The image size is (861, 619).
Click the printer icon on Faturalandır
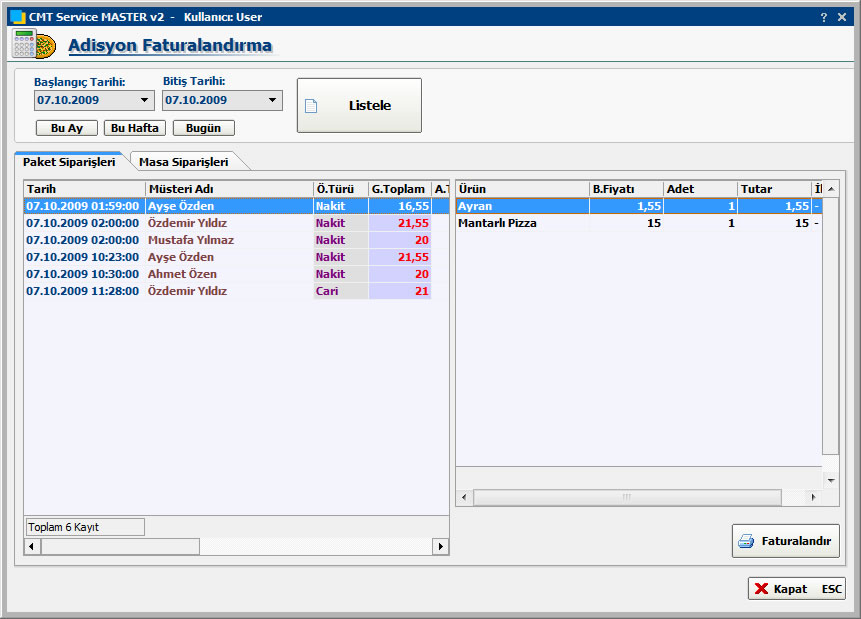[746, 541]
